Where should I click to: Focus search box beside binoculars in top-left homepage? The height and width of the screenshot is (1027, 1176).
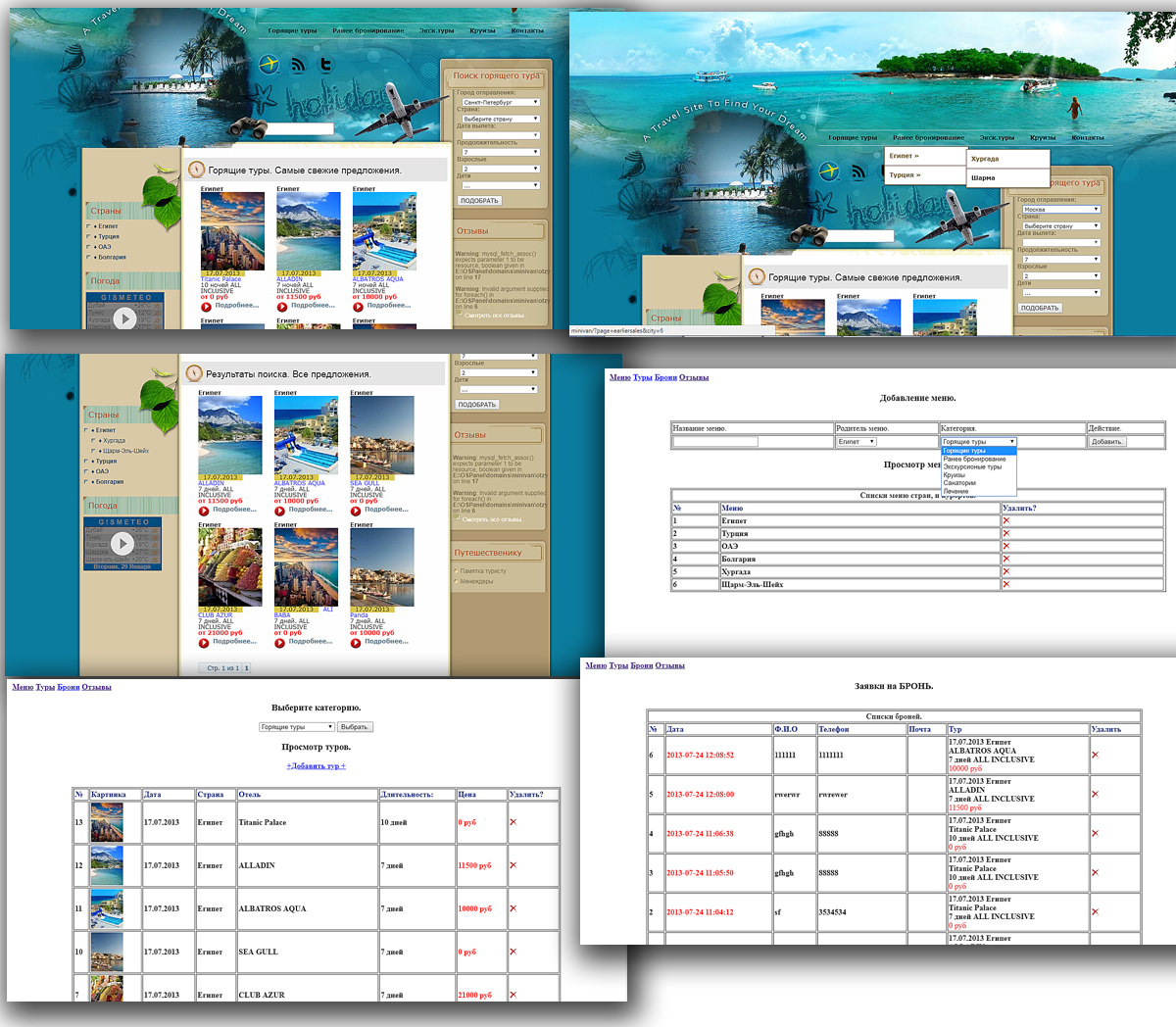[299, 128]
